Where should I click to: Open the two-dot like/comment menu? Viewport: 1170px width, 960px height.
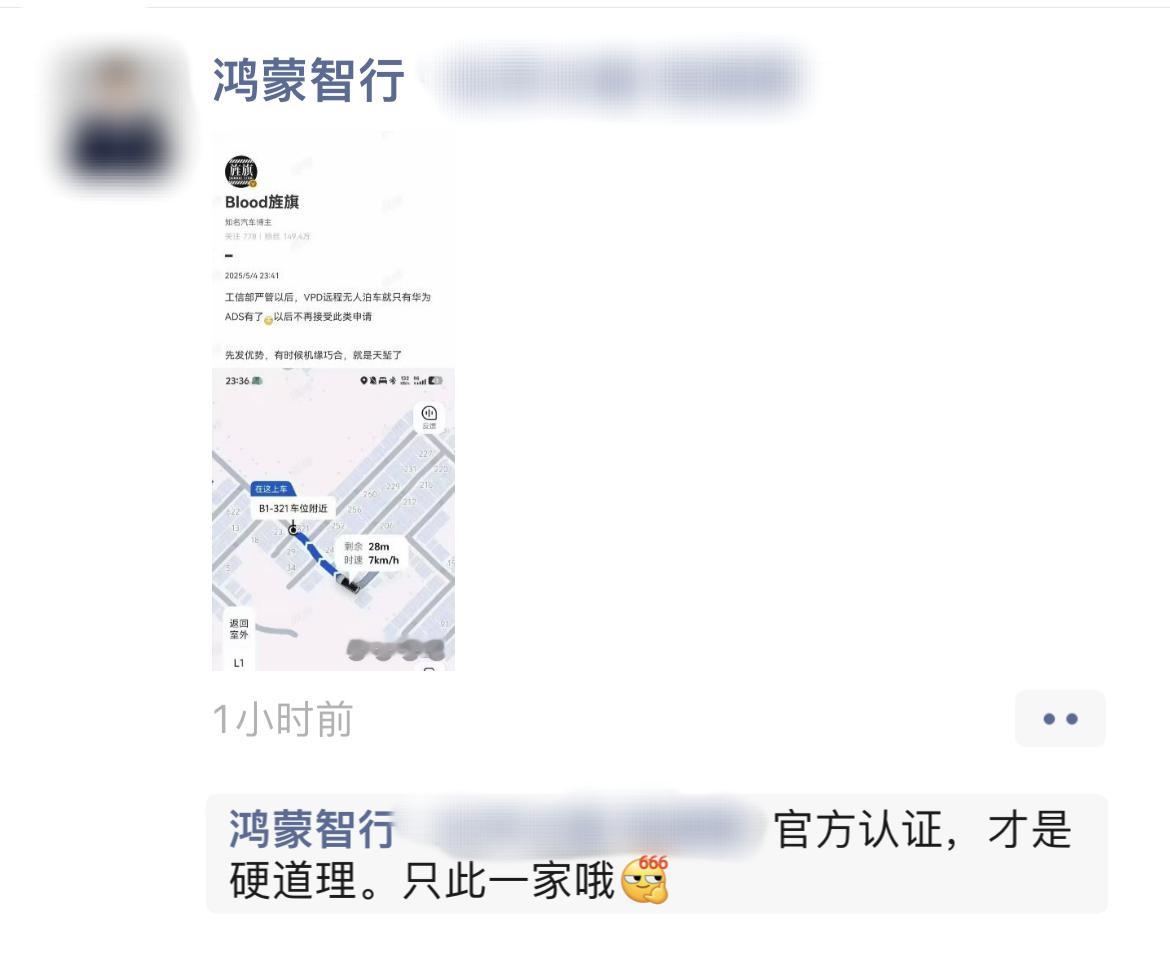tap(1060, 718)
